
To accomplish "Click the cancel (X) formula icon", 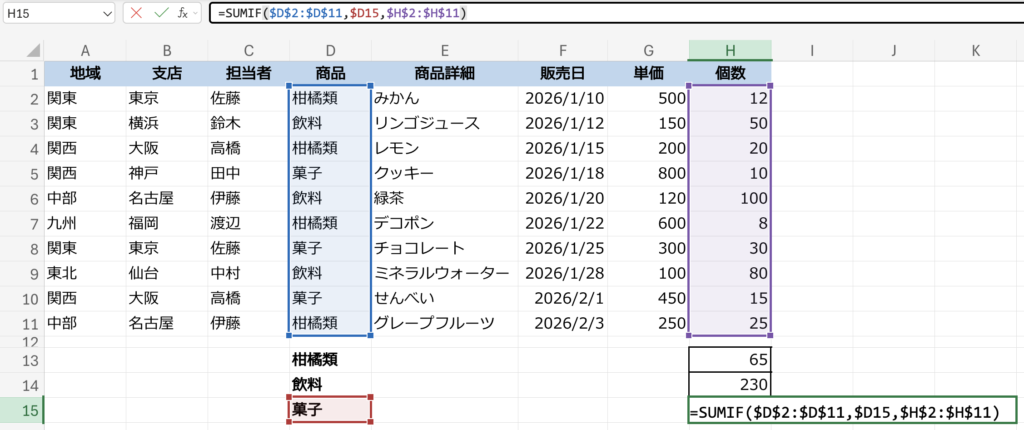I will click(136, 14).
